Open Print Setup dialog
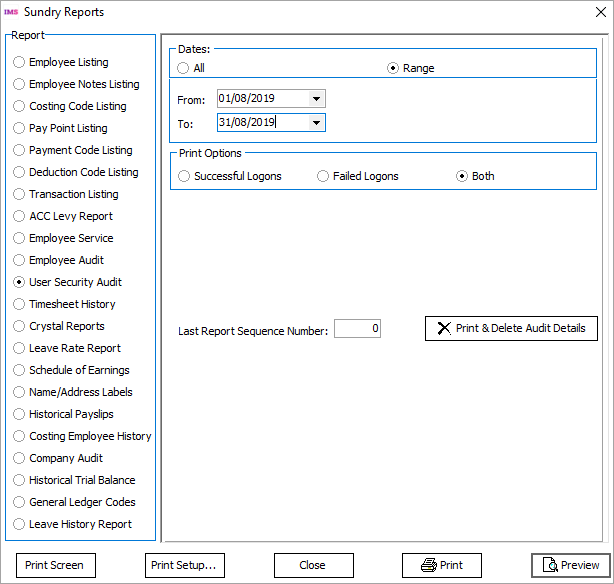 pos(185,565)
